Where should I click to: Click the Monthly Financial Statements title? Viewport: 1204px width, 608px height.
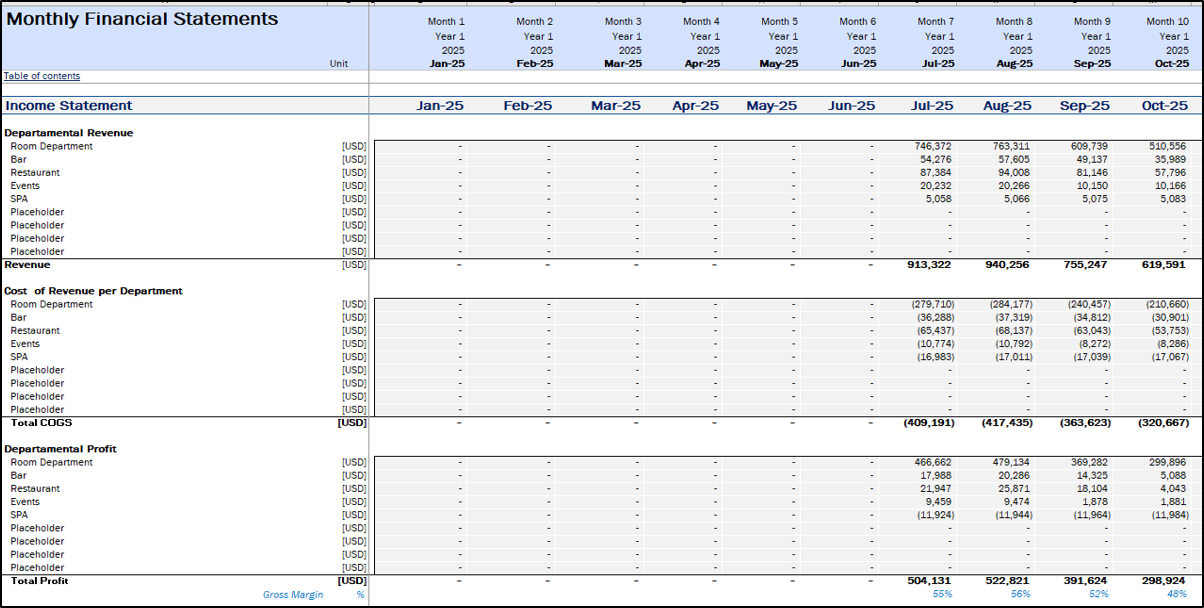pyautogui.click(x=142, y=19)
